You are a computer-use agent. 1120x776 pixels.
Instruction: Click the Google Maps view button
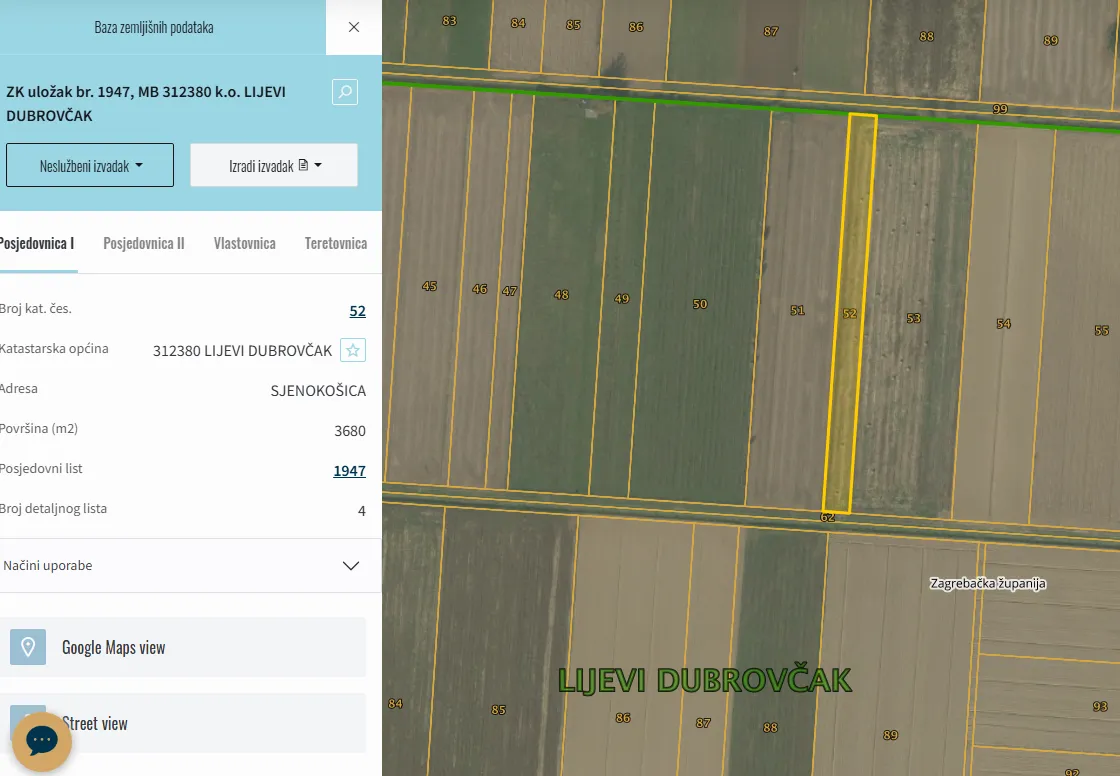183,647
